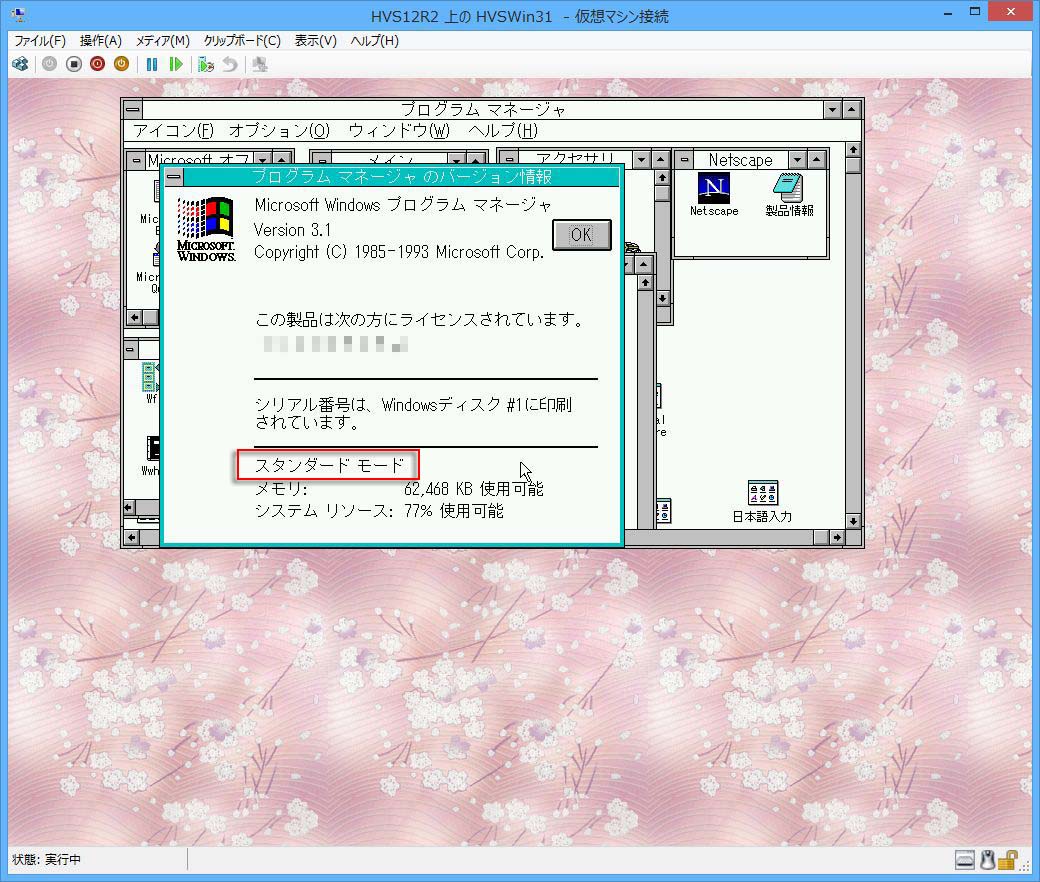Click the red Shut Down icon
The width and height of the screenshot is (1040, 882).
tap(98, 64)
